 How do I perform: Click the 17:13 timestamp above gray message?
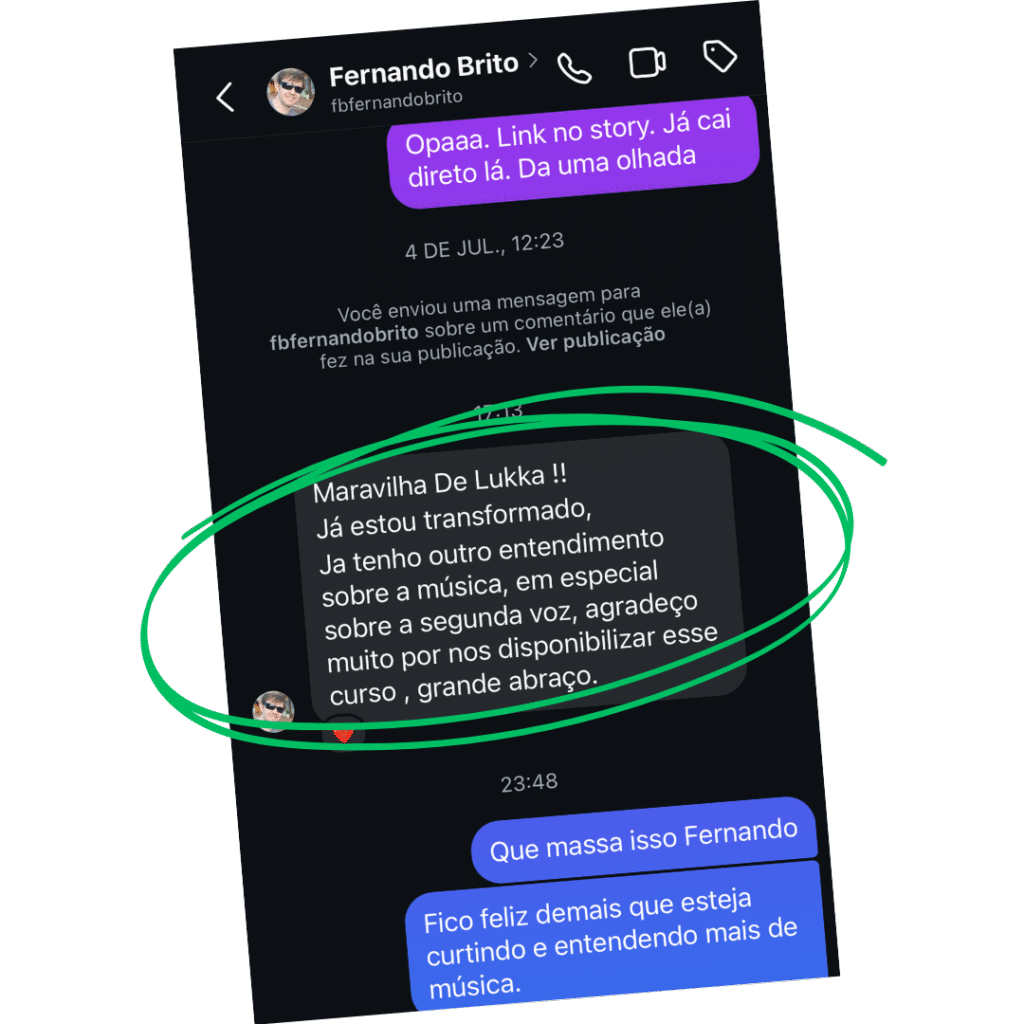tap(498, 413)
